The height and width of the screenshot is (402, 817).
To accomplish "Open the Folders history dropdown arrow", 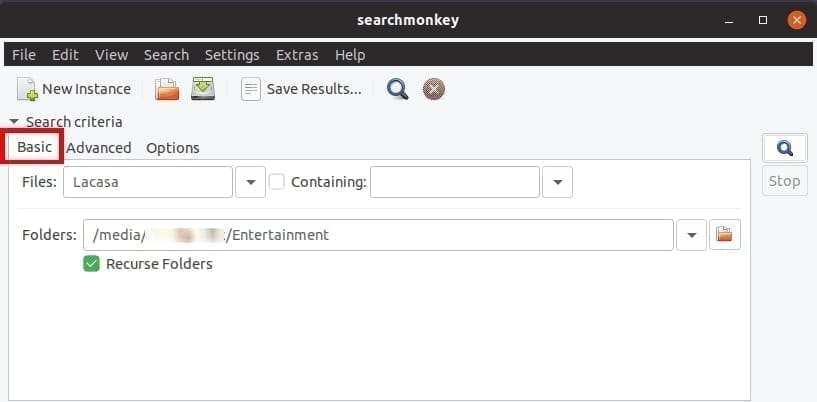I will 691,235.
